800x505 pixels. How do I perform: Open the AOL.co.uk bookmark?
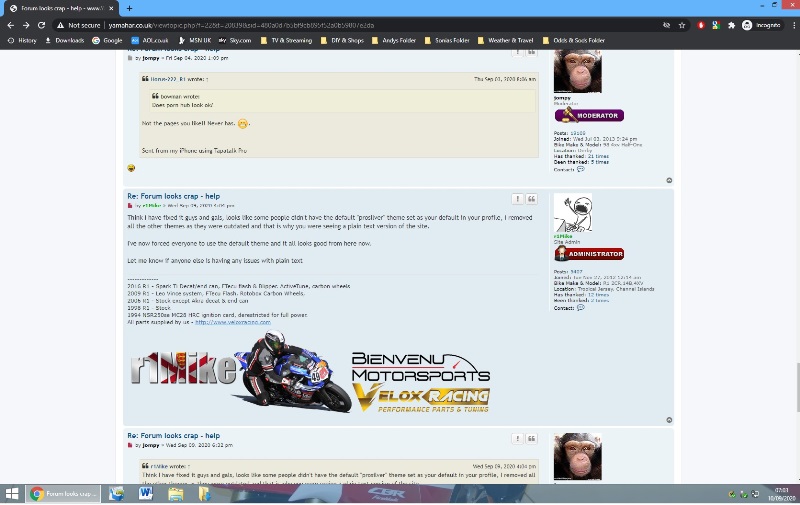(149, 40)
